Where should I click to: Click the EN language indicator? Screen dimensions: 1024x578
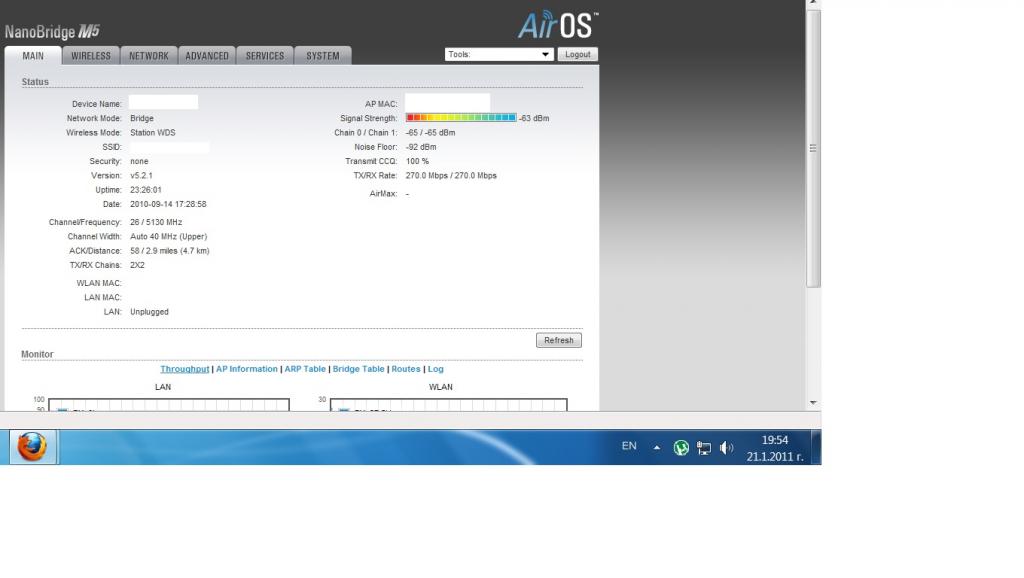629,446
